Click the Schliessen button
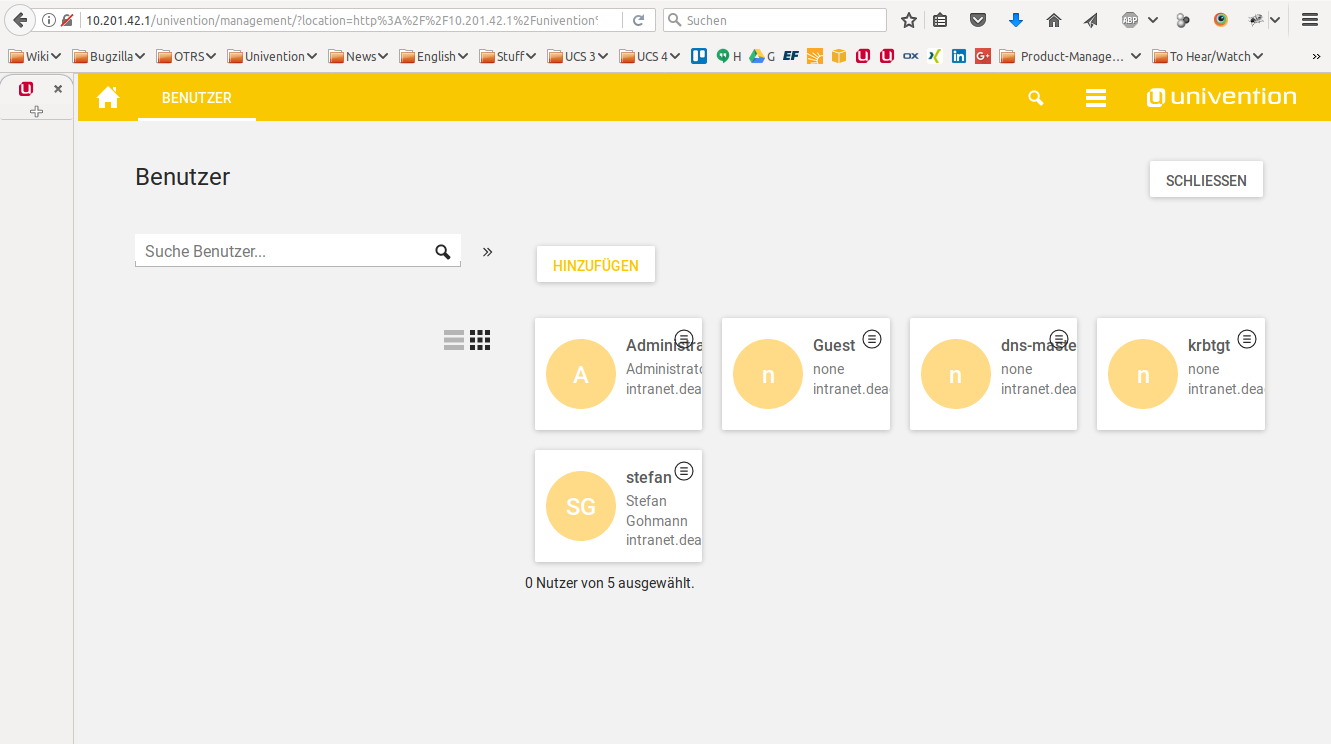Screen dimensions: 1331x744 tap(1206, 180)
